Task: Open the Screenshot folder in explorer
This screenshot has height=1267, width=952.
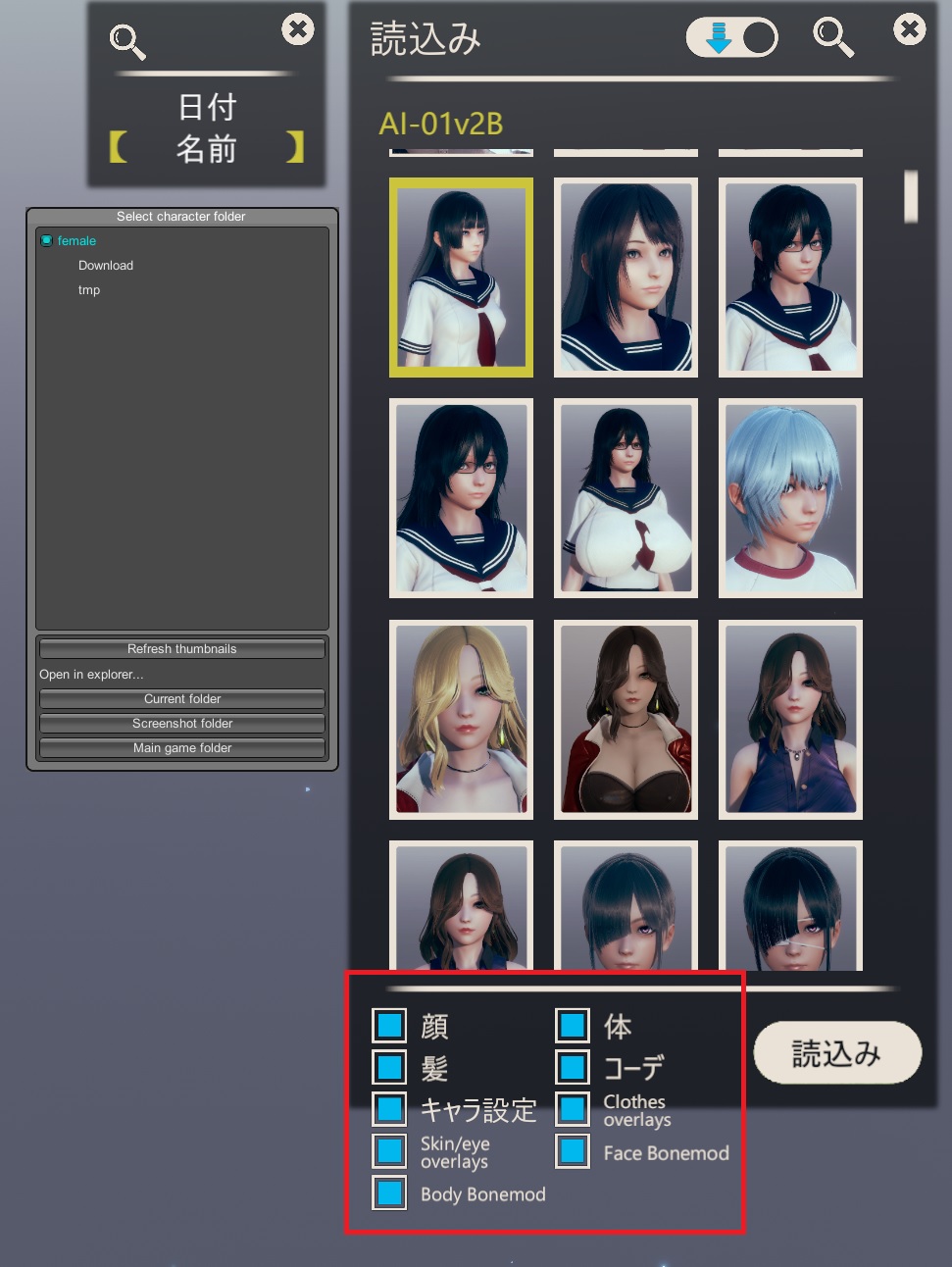Action: point(182,724)
